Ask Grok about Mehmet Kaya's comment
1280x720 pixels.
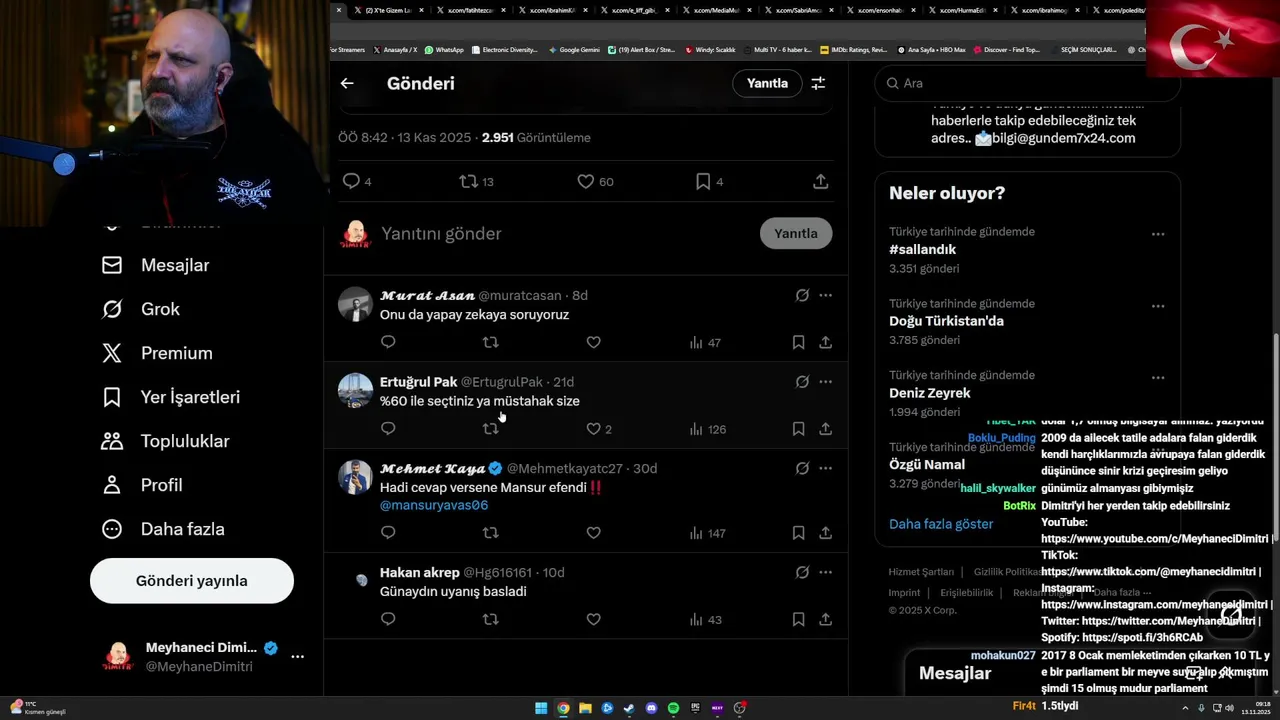(802, 468)
